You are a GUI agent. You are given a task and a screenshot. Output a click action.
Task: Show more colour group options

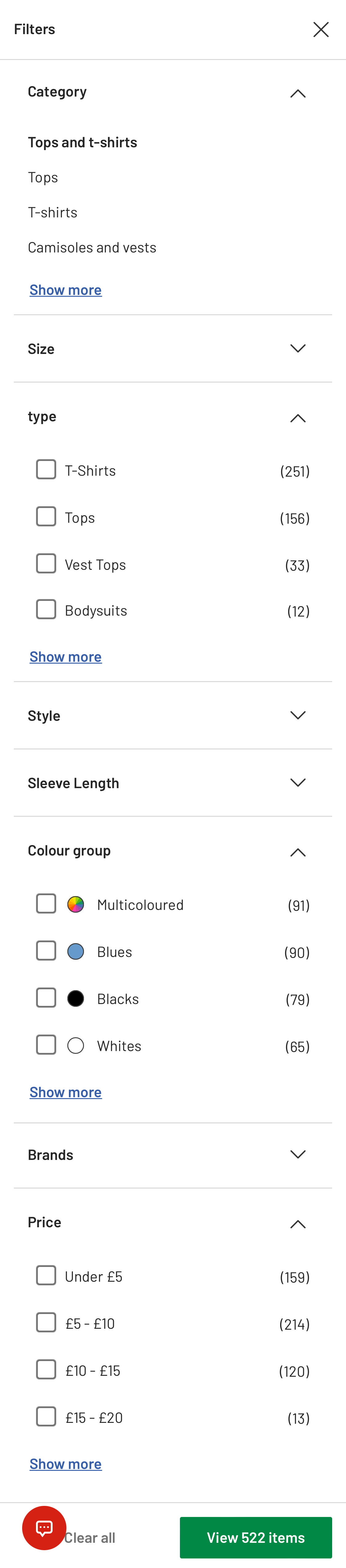tap(65, 1091)
